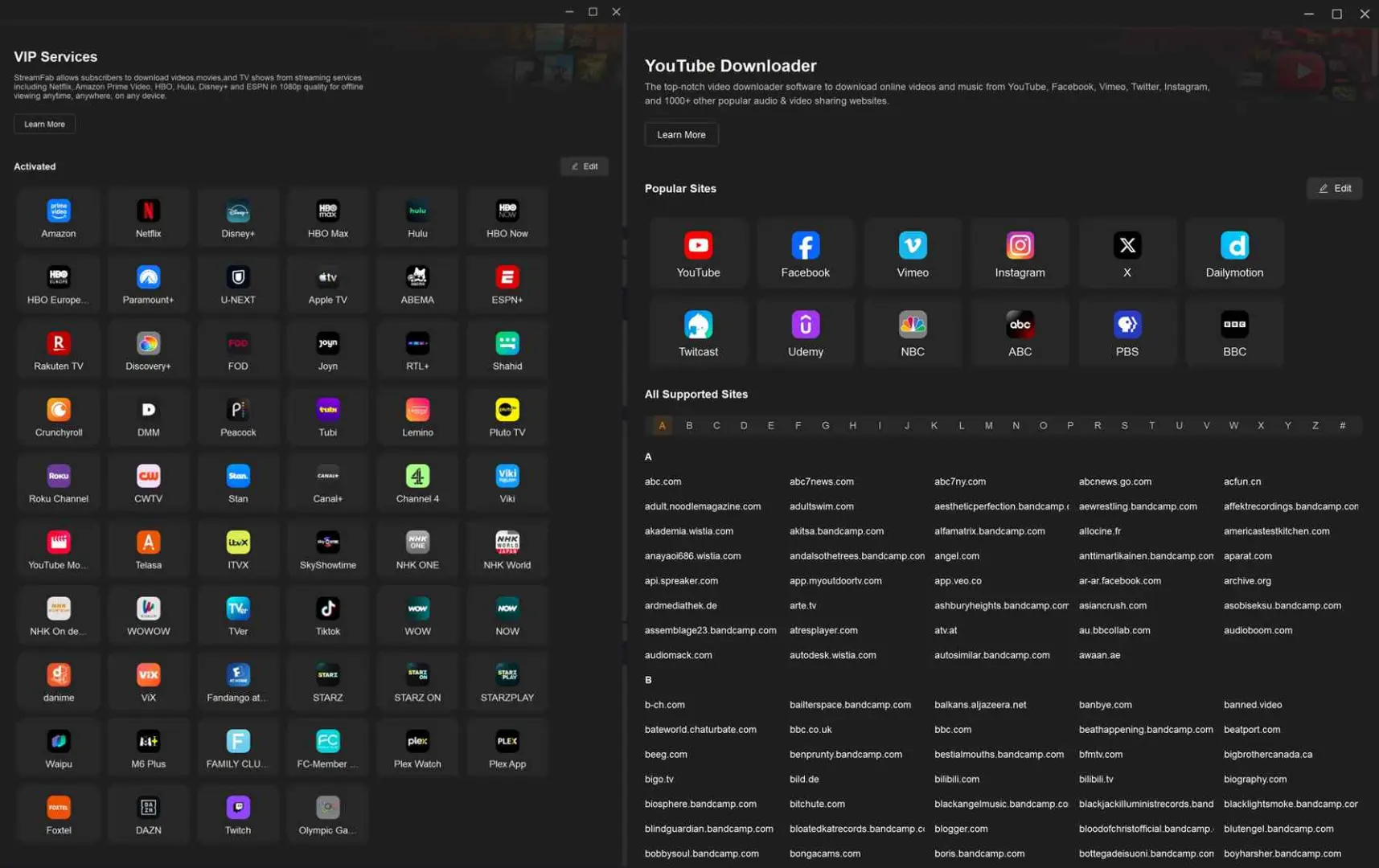Screen dimensions: 1379x868
Task: Select the Pluto TV icon
Action: [x=507, y=417]
